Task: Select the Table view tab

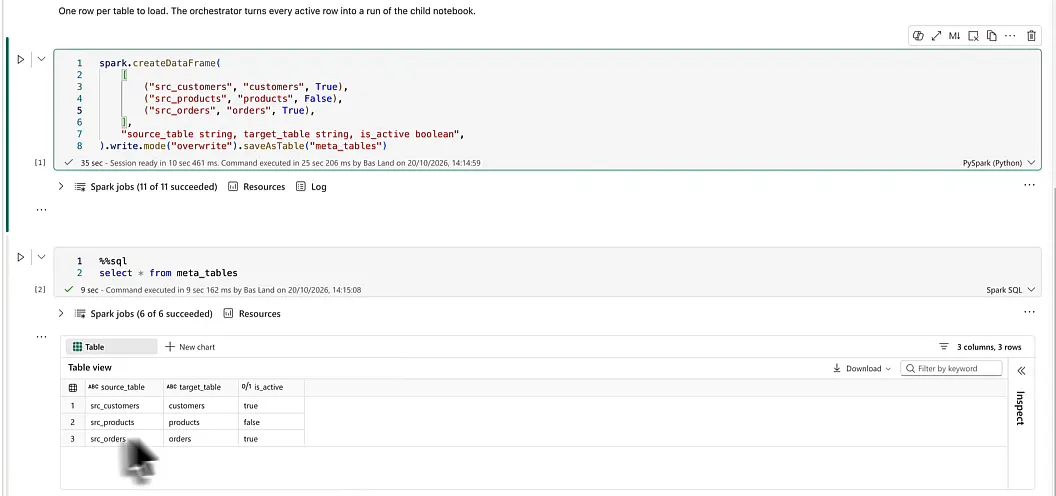Action: coord(111,347)
